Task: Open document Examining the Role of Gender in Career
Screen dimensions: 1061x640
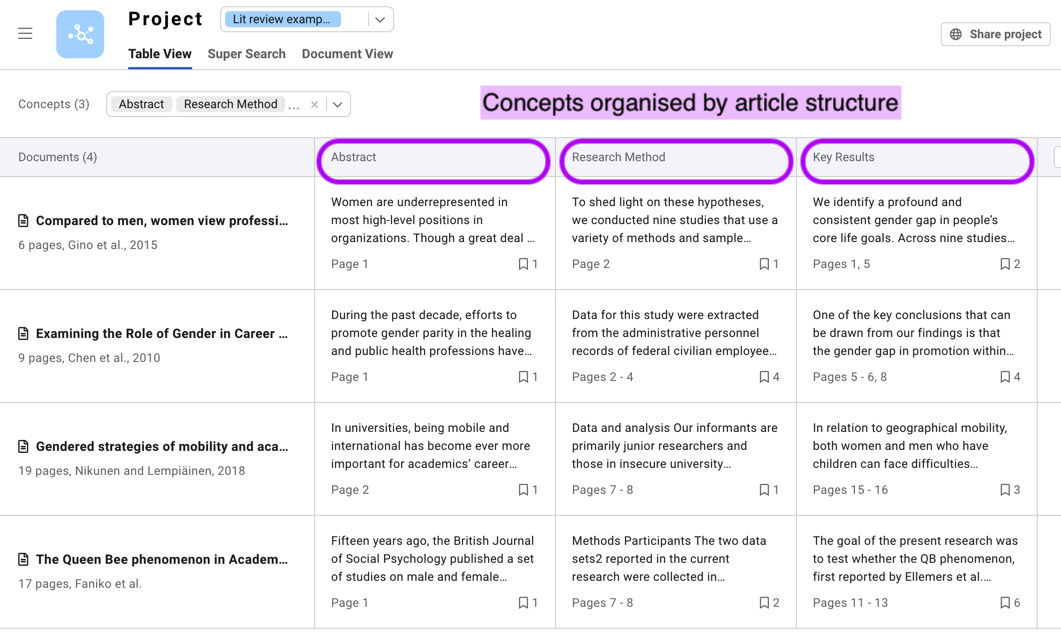Action: click(x=162, y=334)
